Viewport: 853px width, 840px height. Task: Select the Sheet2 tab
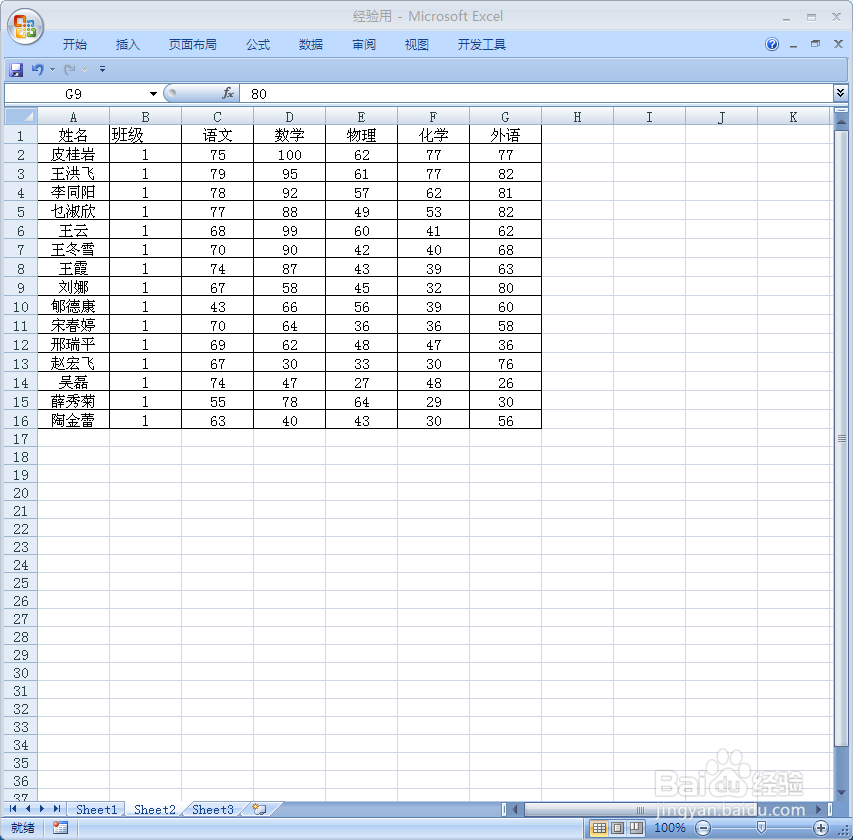[154, 810]
